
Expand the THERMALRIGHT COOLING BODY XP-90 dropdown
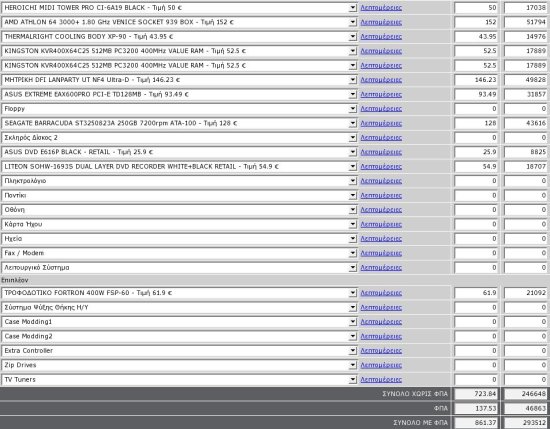[179, 36]
